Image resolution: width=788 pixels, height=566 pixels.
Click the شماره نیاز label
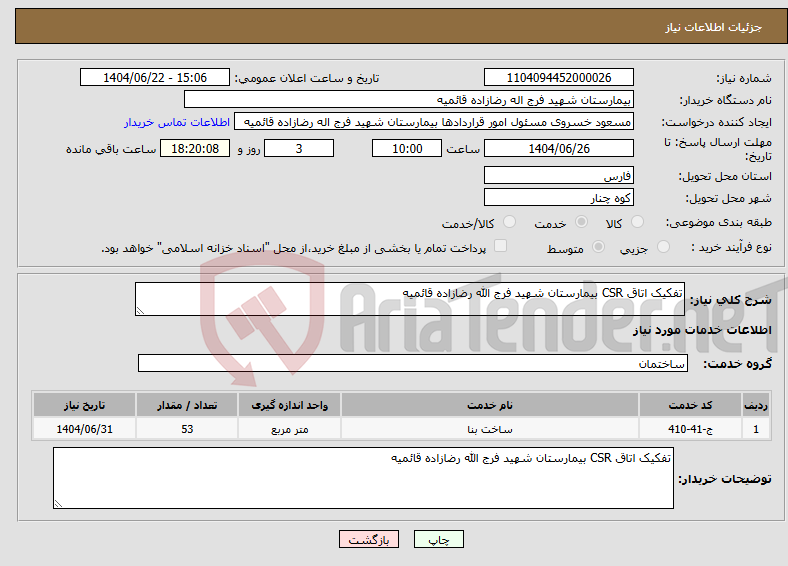click(x=744, y=78)
